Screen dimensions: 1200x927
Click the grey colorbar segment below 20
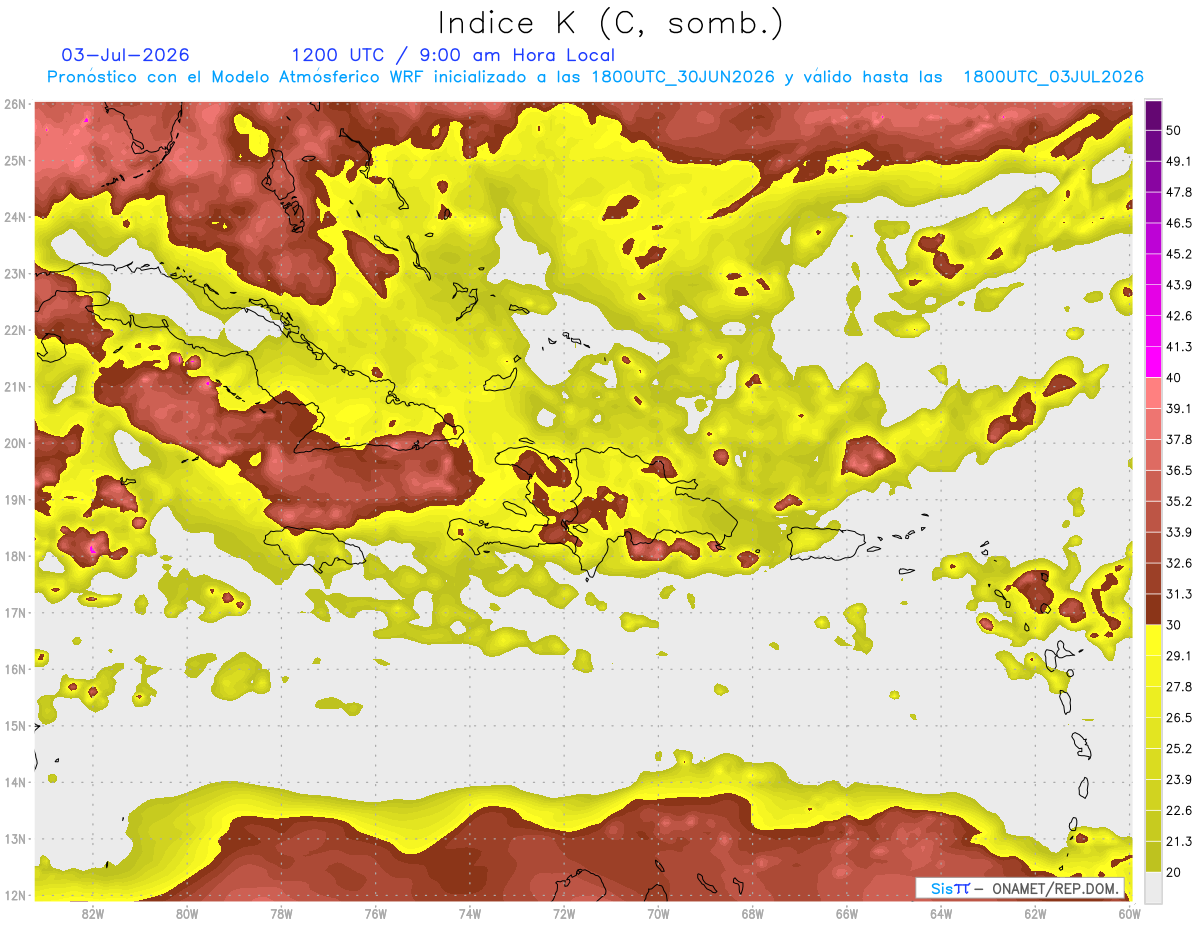1152,886
